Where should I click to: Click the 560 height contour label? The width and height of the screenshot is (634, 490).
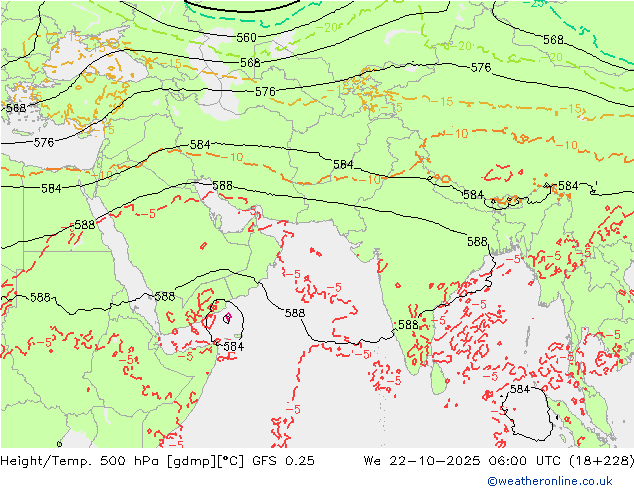(246, 38)
